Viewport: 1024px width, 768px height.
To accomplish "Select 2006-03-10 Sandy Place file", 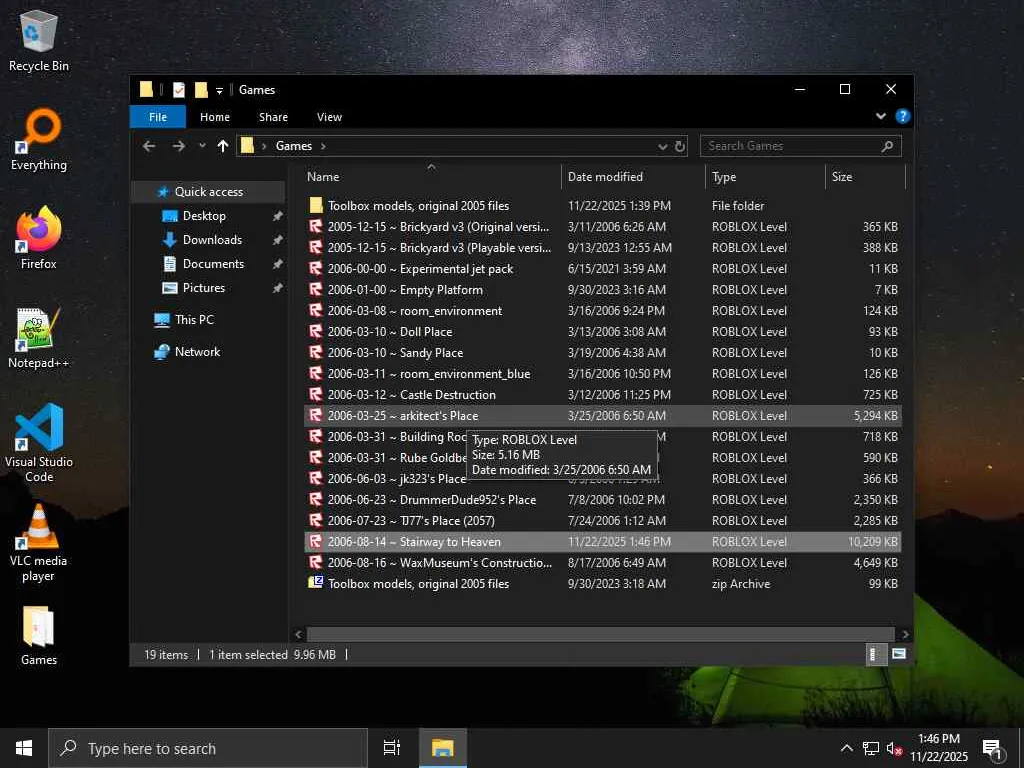I will 603,353.
